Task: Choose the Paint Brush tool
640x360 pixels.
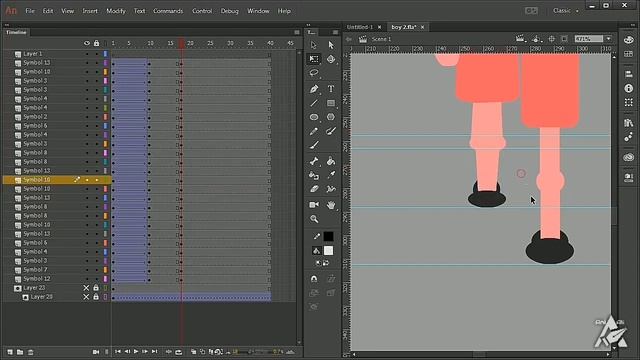Action: 331,131
